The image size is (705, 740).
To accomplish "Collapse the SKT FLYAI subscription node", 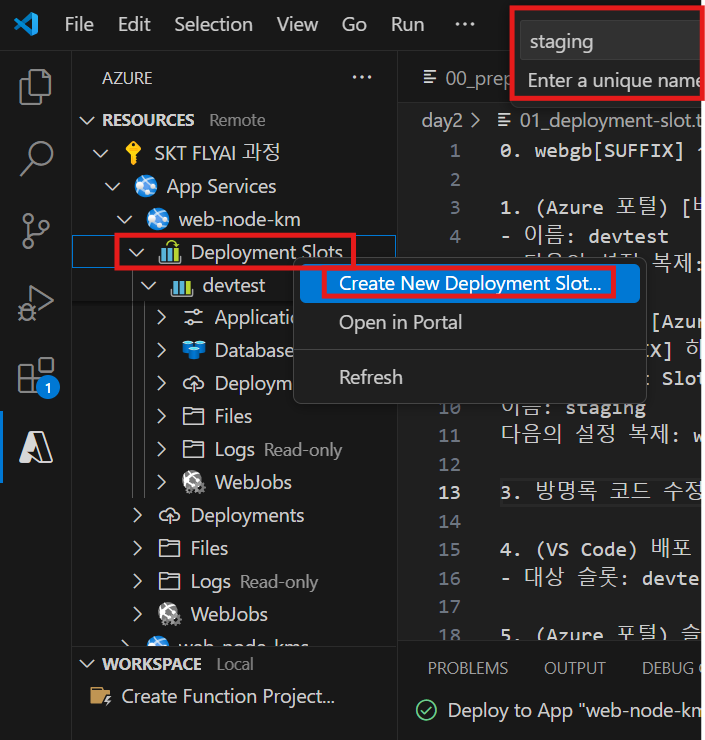I will 101,153.
